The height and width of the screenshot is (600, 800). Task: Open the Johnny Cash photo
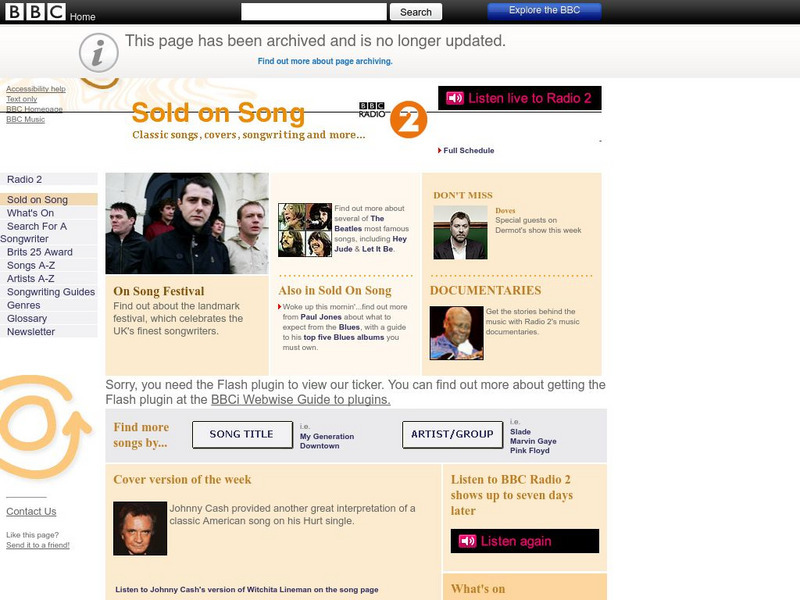click(x=140, y=529)
